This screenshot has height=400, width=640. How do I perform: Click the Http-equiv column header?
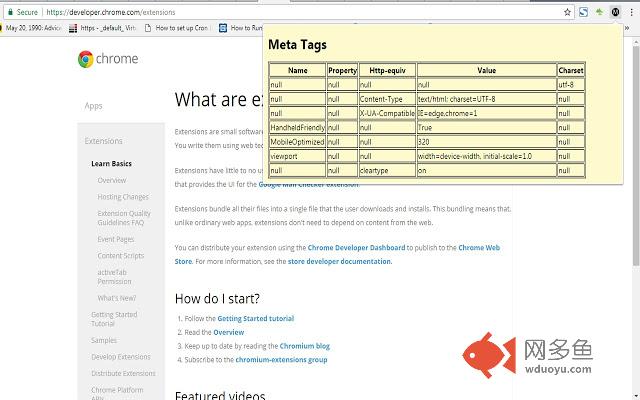(387, 70)
